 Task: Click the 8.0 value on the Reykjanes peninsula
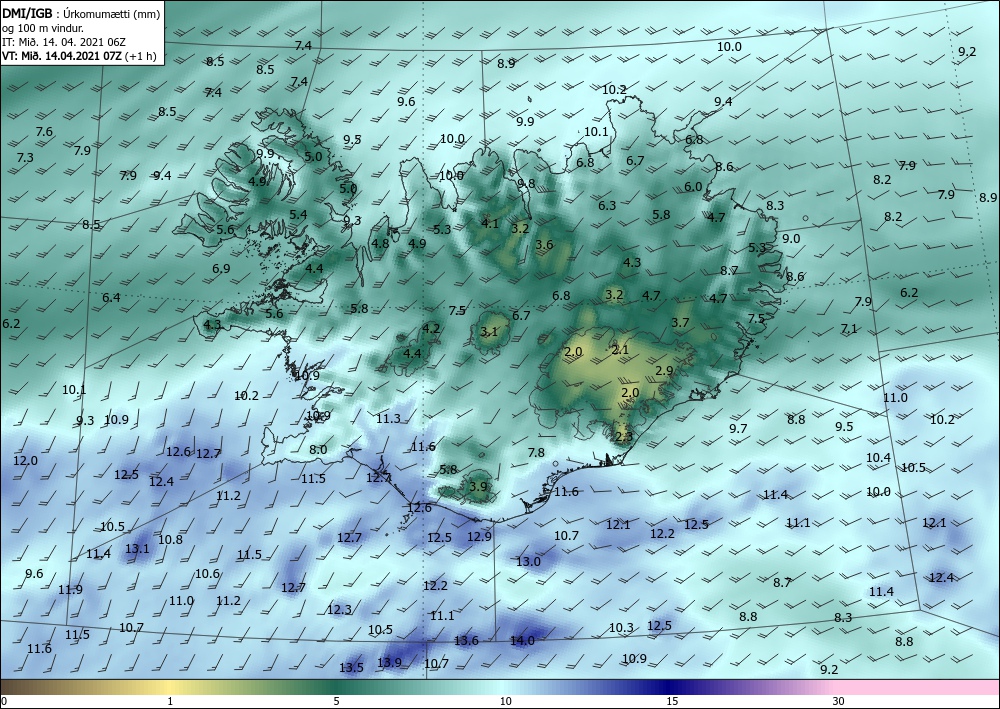318,449
